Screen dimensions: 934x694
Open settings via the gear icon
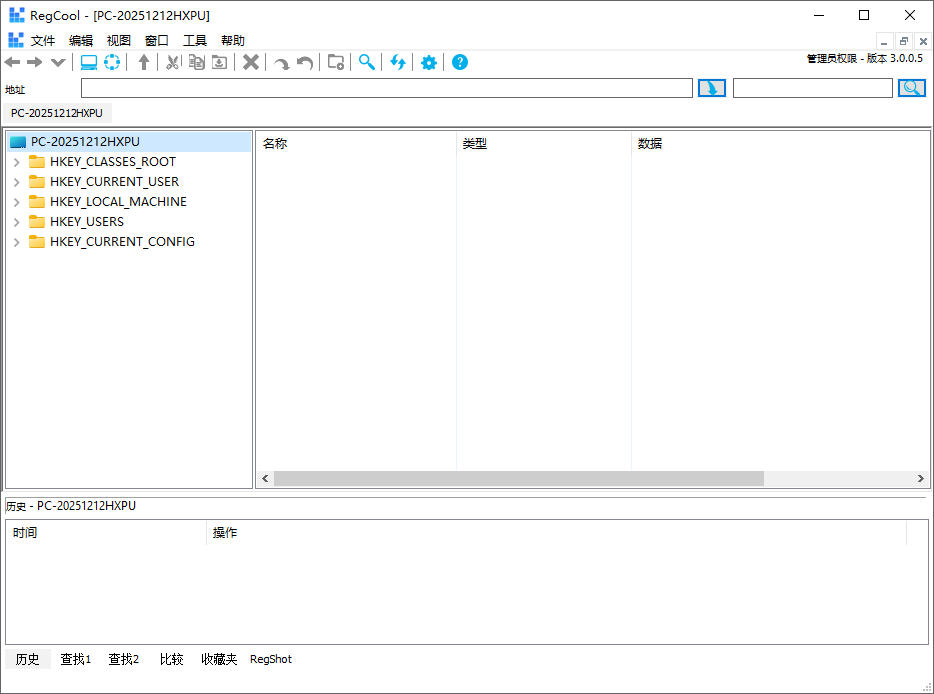click(x=429, y=62)
